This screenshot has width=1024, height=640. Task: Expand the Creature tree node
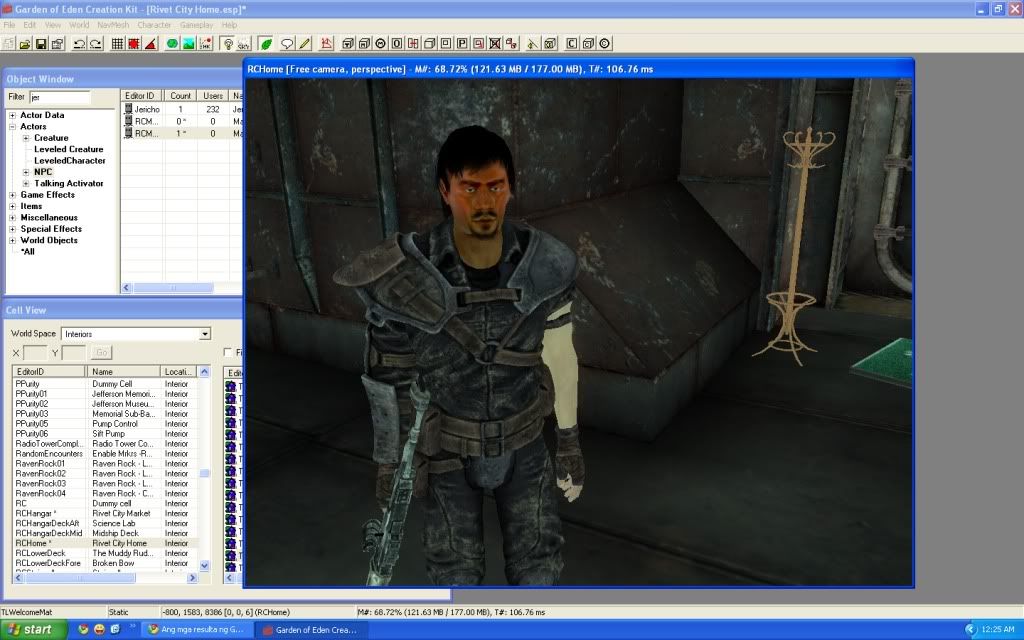tap(26, 138)
